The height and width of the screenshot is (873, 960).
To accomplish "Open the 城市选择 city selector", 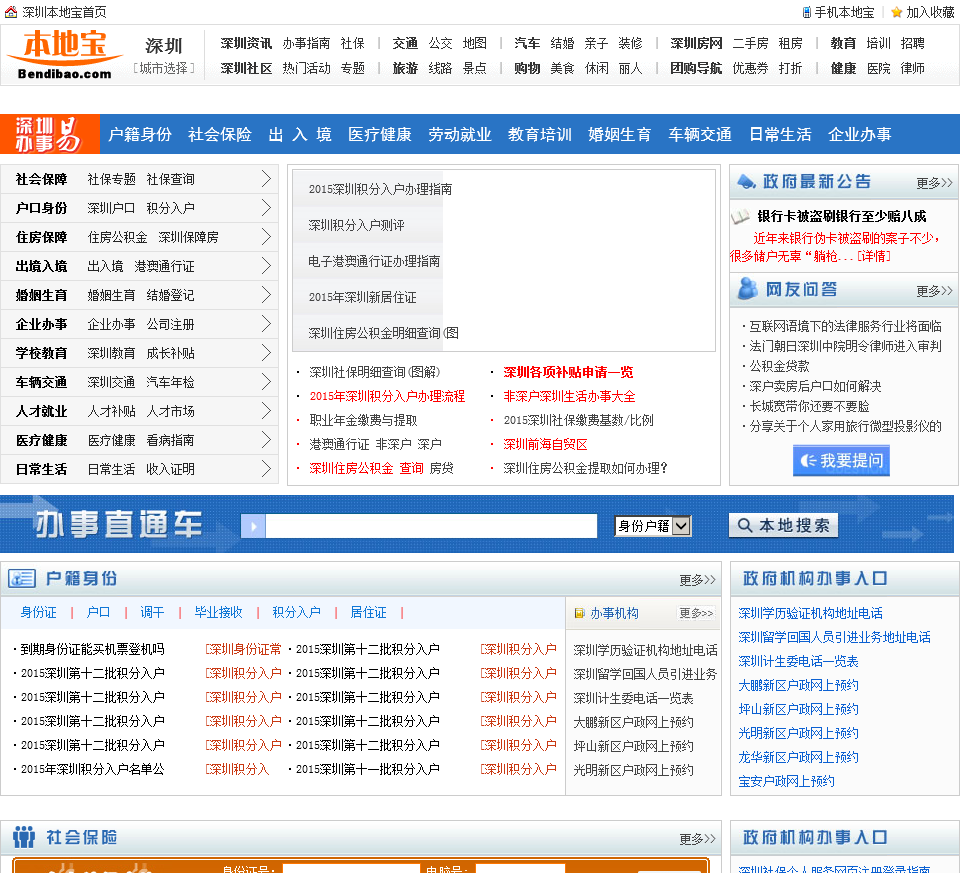I will [163, 68].
